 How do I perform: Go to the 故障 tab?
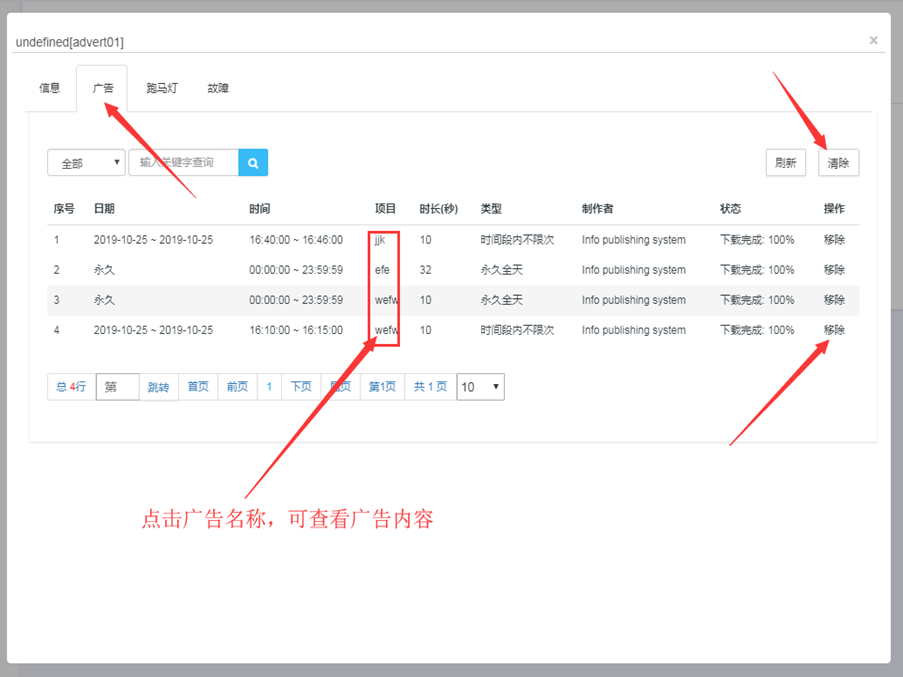point(218,88)
